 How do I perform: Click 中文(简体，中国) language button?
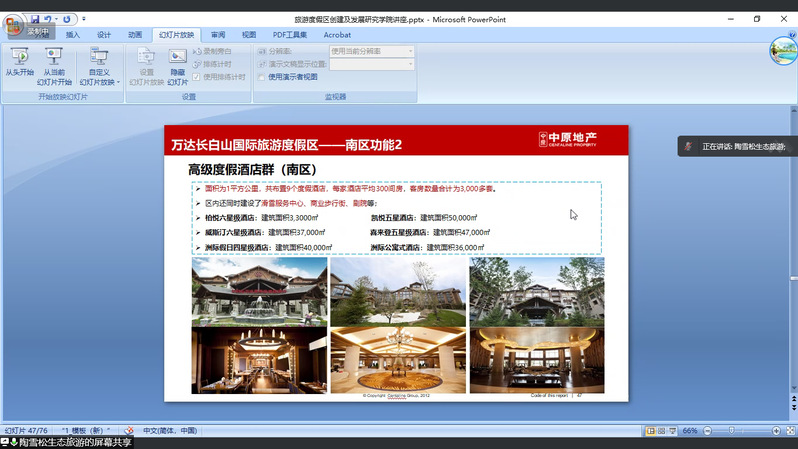click(x=170, y=430)
